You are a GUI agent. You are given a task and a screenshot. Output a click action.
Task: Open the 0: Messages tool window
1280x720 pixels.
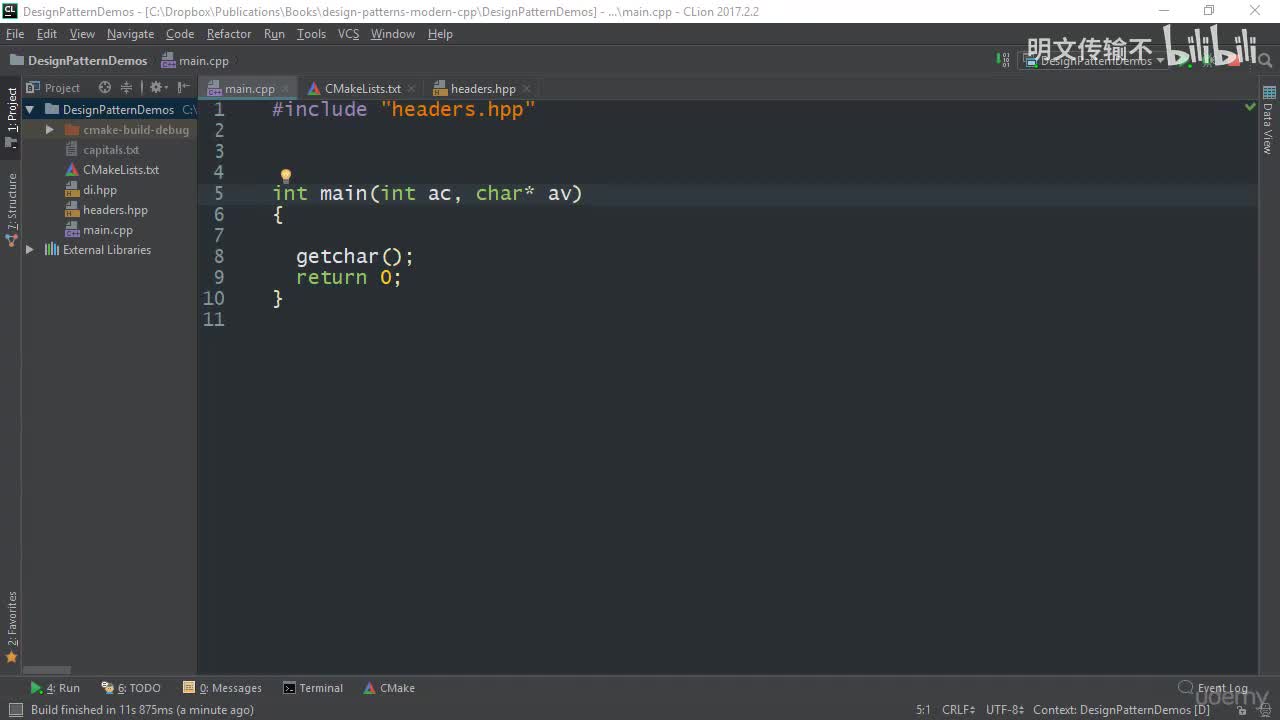[x=222, y=688]
